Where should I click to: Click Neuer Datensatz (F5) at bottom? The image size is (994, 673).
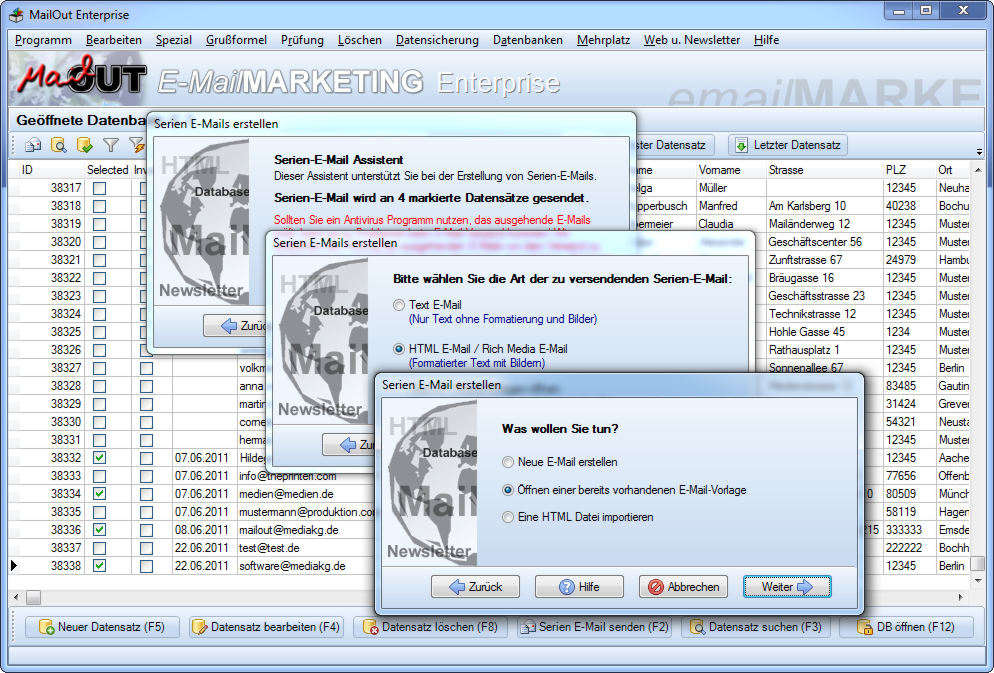[x=102, y=627]
